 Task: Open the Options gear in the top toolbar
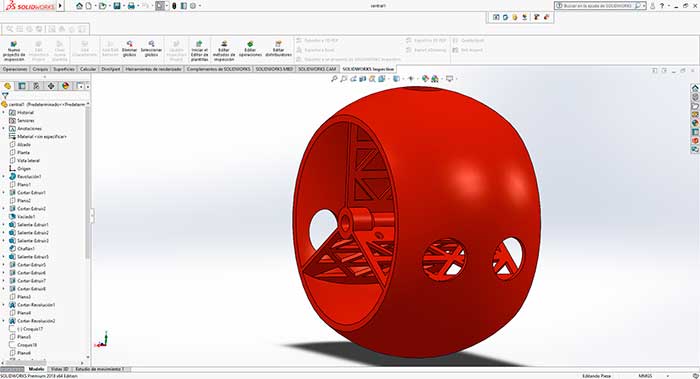[193, 6]
